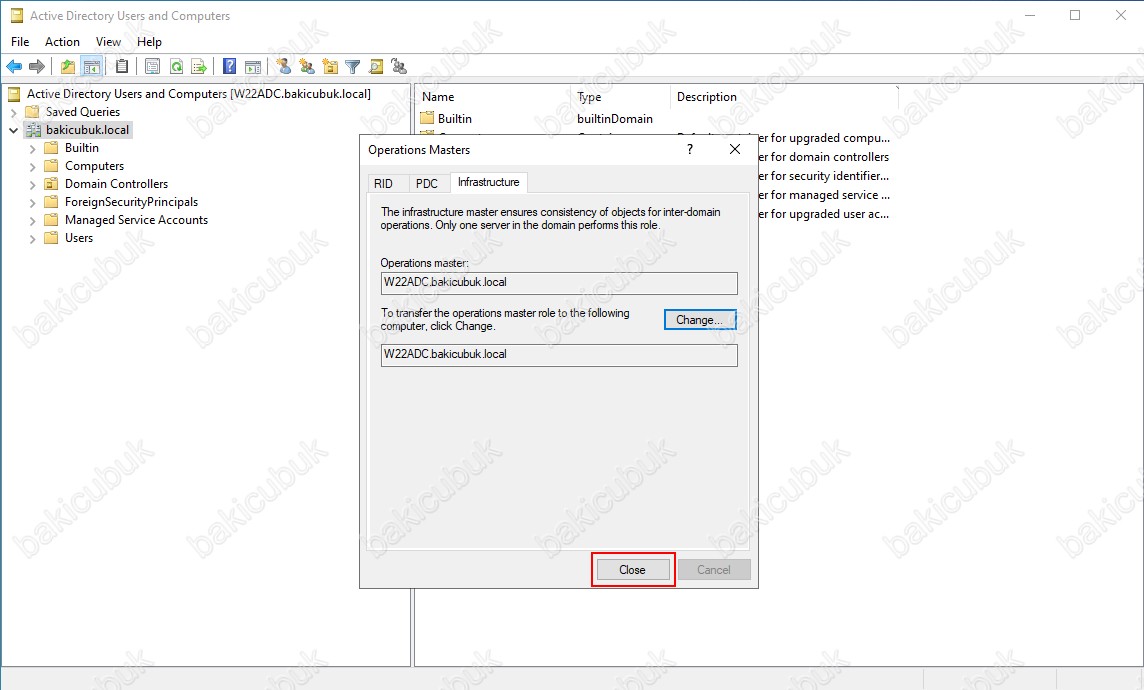Viewport: 1144px width, 690px height.
Task: Open Help with the blue question mark icon
Action: tap(229, 67)
